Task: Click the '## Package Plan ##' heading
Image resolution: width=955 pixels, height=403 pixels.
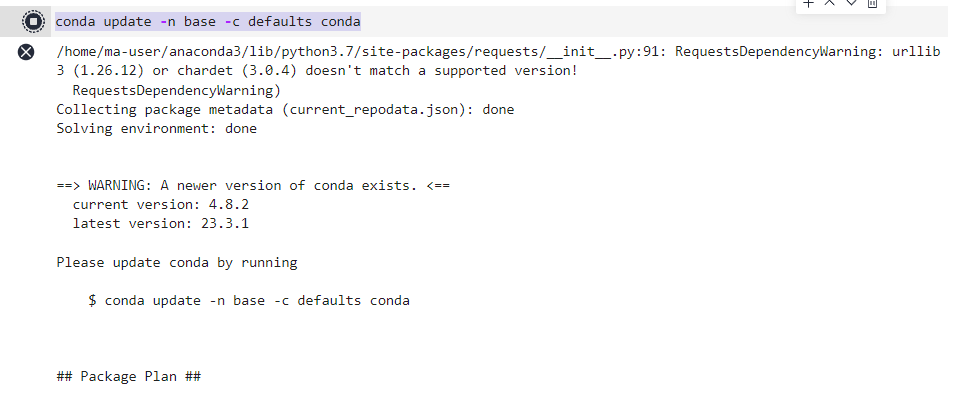Action: click(129, 376)
